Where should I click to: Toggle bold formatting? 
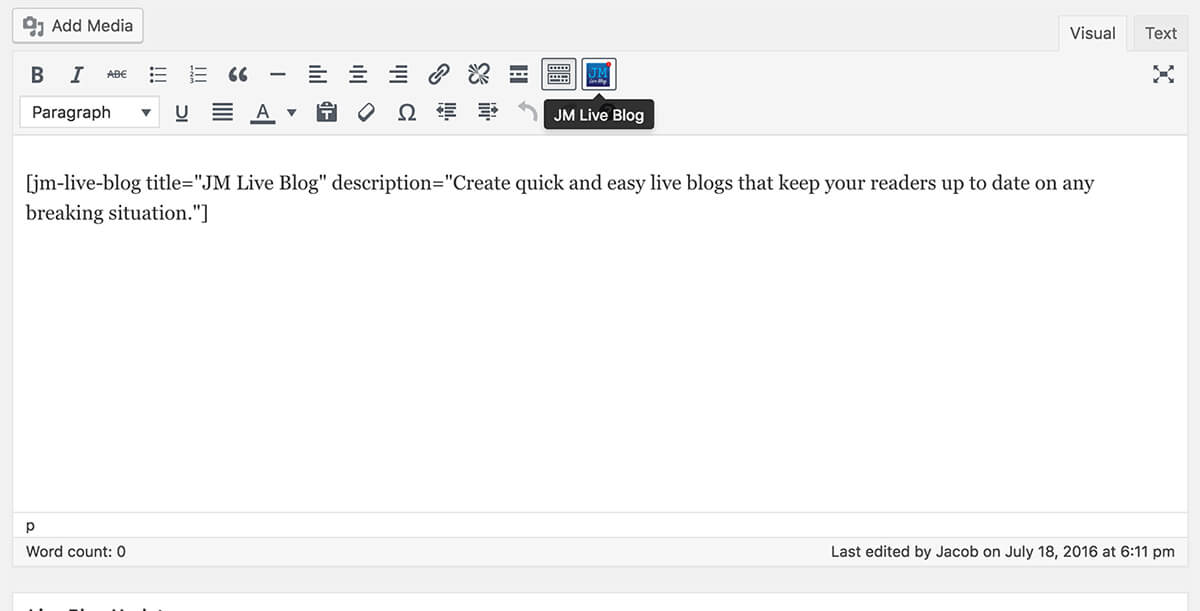(x=37, y=75)
